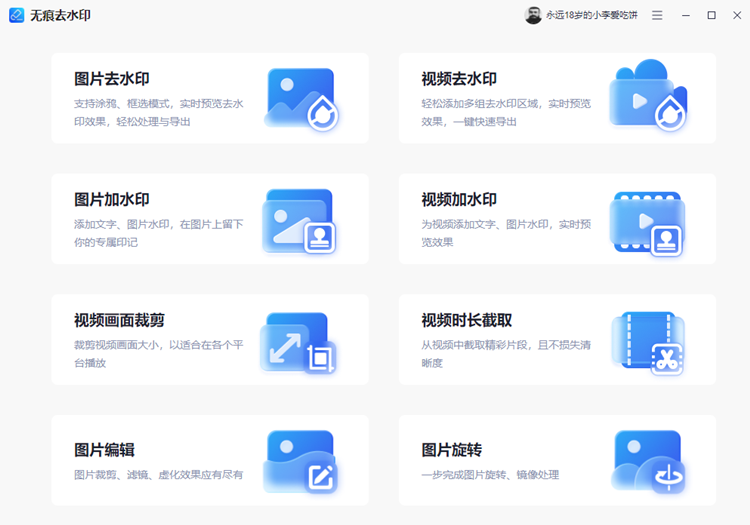
Task: Click username 永远18岁的小季爱吃饼
Action: point(592,15)
